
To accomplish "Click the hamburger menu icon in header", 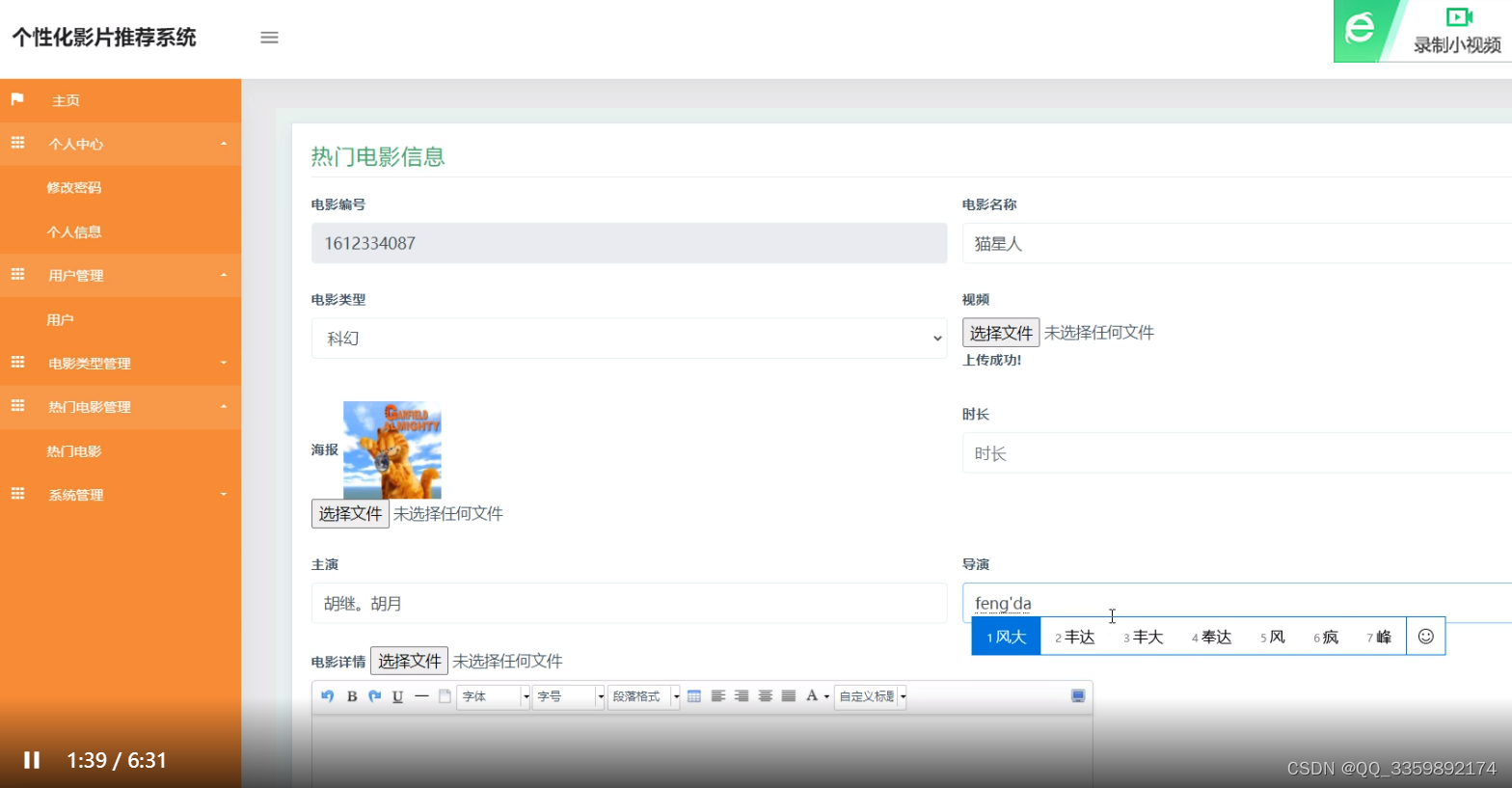I will click(x=269, y=38).
